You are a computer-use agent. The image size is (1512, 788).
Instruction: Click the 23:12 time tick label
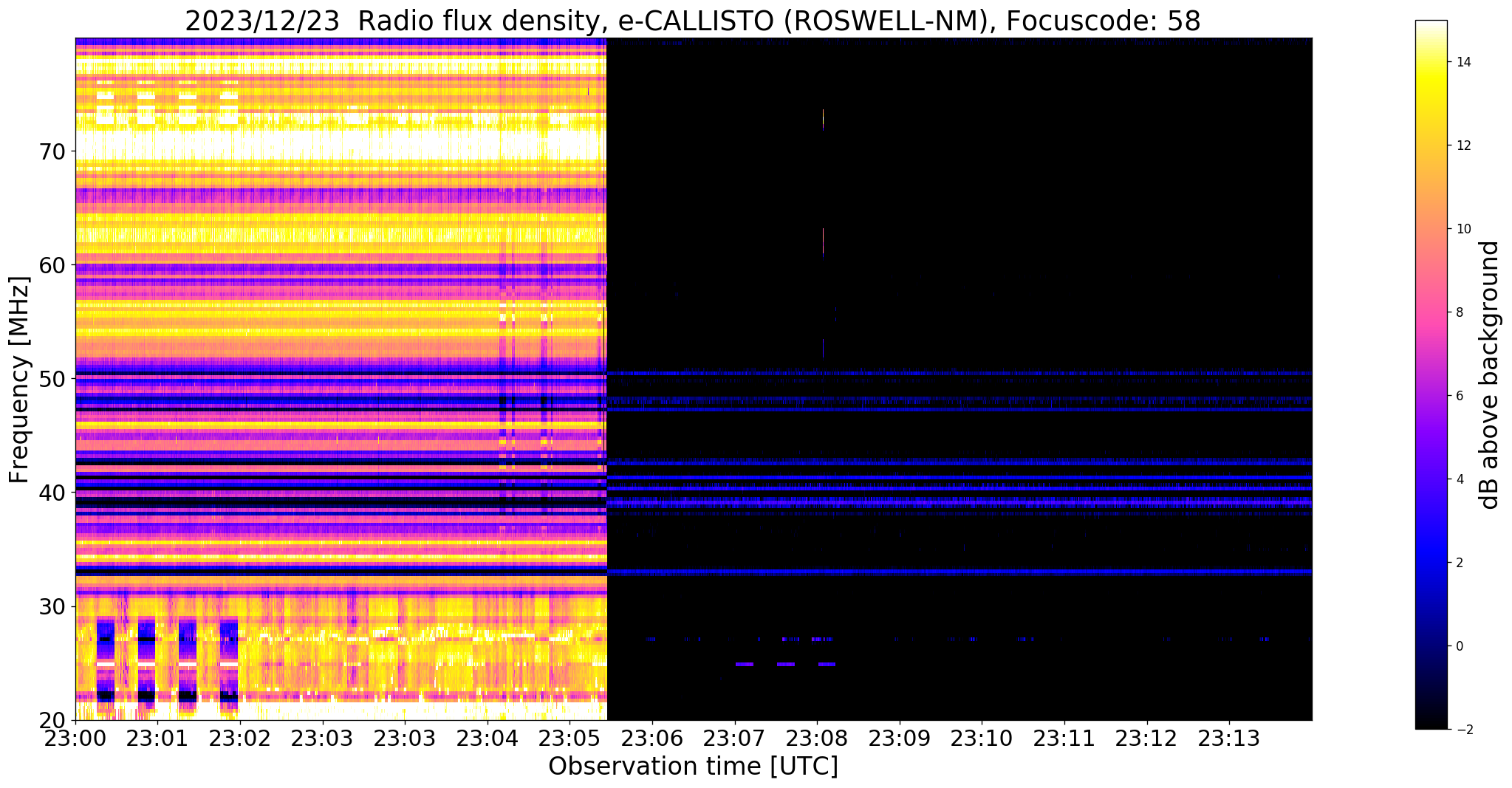[x=1147, y=739]
